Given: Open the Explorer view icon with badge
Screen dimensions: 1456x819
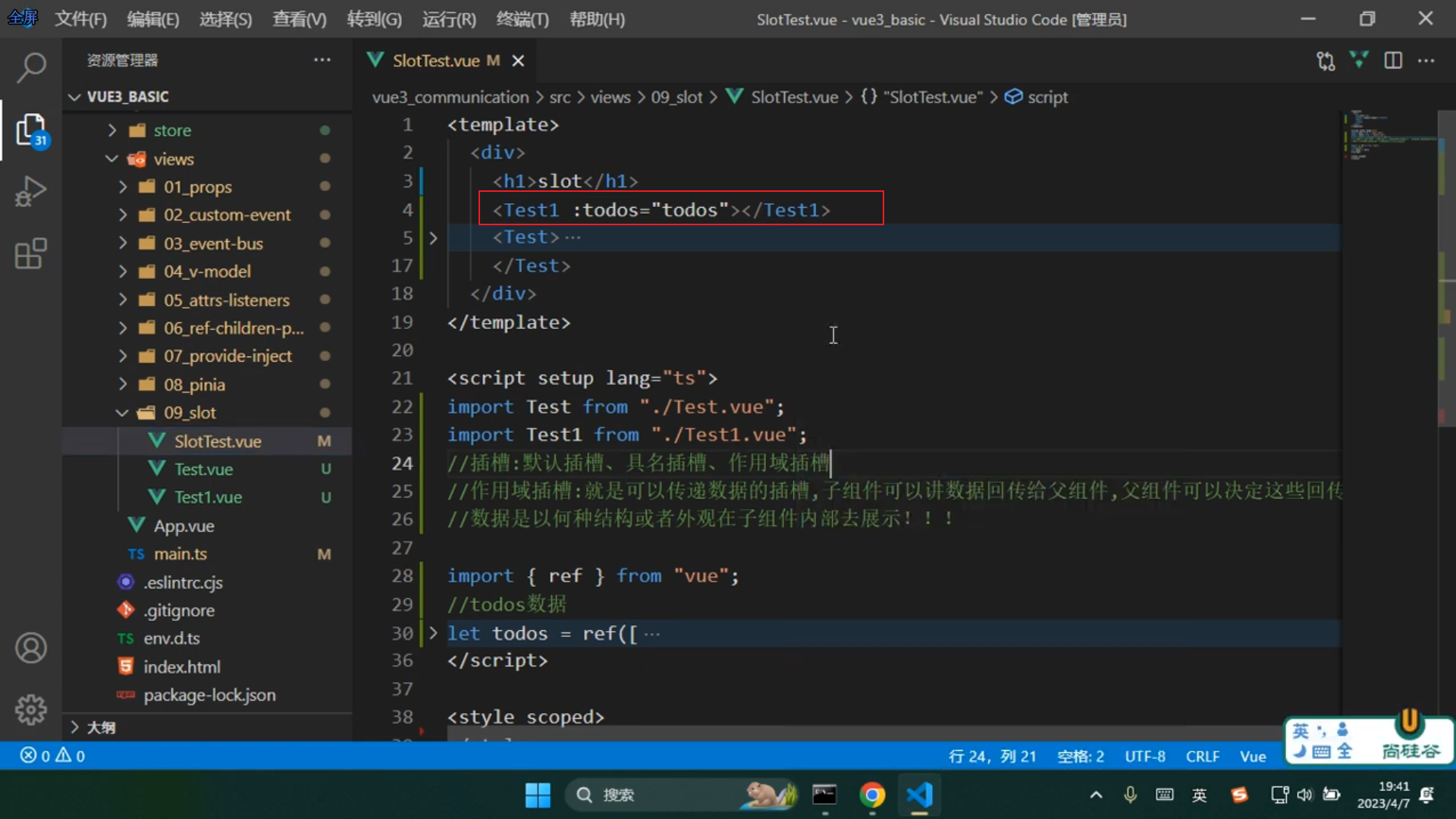Looking at the screenshot, I should [x=30, y=130].
